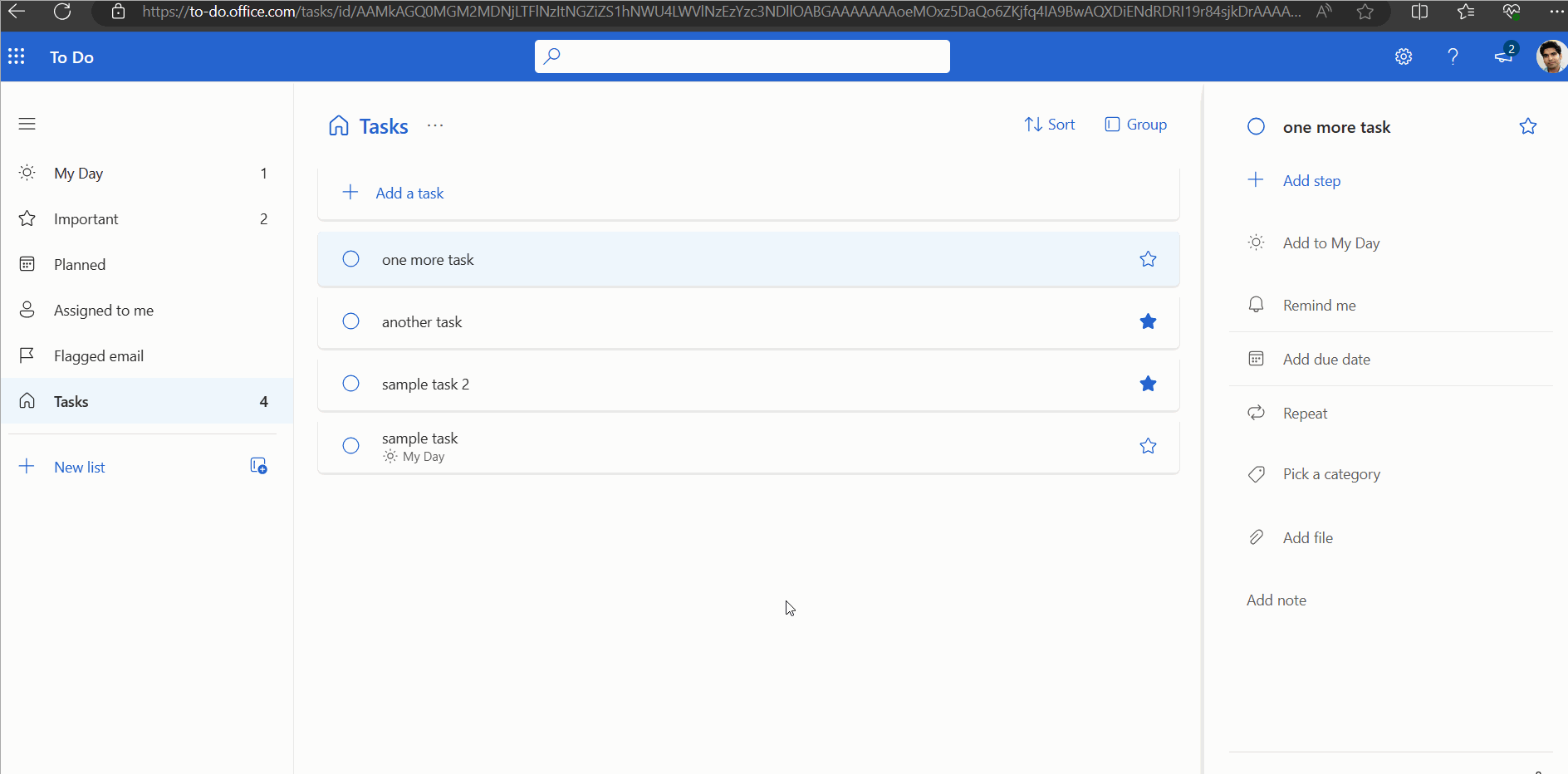Set a reminder using the bell icon
The height and width of the screenshot is (774, 1568).
[1256, 305]
